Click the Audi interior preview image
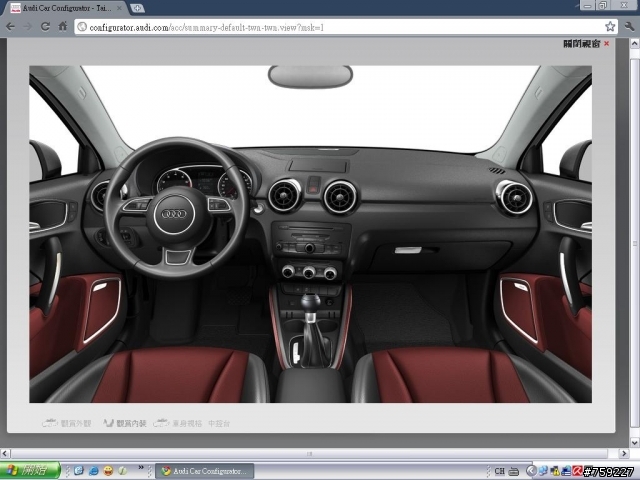 click(x=310, y=234)
